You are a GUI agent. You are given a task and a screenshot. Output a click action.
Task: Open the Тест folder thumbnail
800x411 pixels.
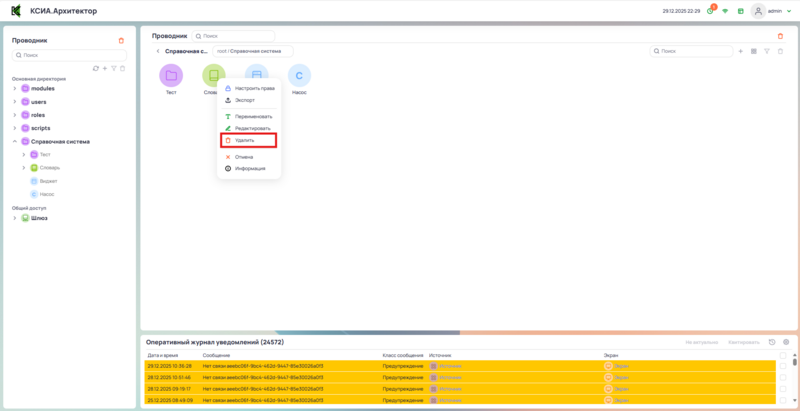171,75
